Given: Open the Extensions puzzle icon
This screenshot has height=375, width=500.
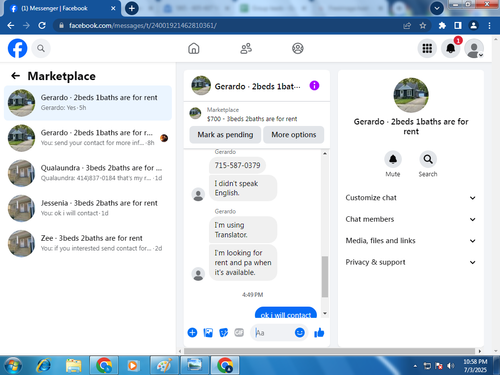Looking at the screenshot, I should [x=442, y=26].
